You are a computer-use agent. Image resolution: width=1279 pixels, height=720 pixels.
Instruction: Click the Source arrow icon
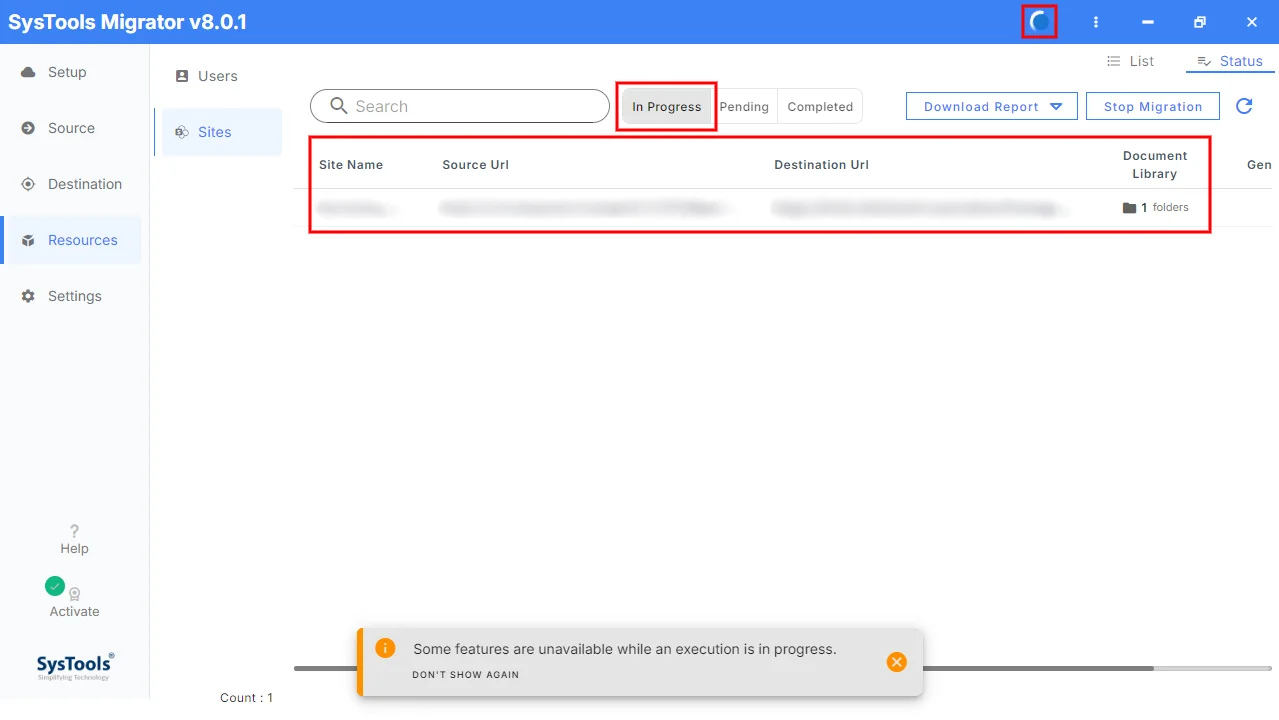pos(28,128)
